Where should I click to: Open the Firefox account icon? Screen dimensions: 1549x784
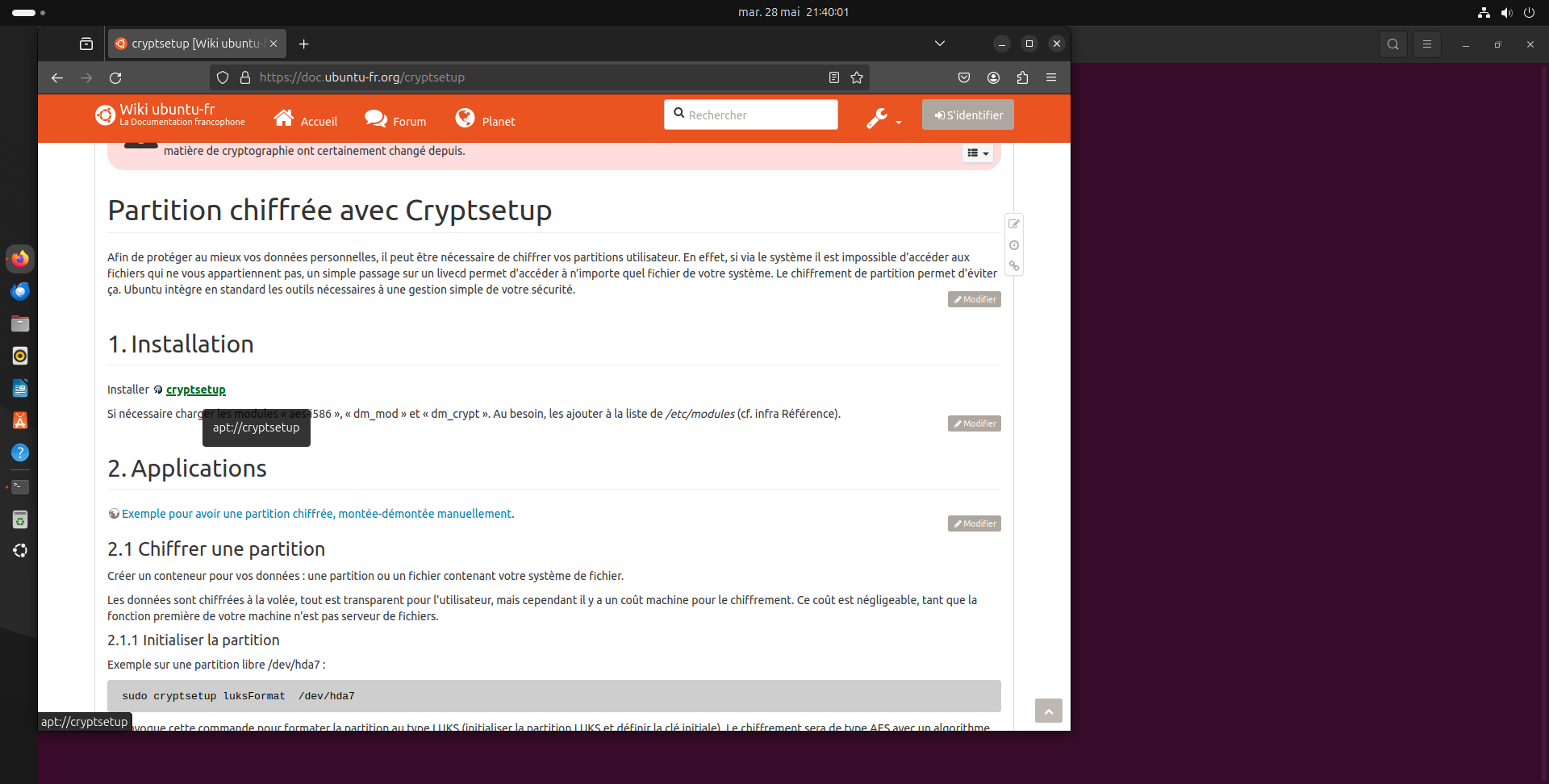click(x=993, y=77)
